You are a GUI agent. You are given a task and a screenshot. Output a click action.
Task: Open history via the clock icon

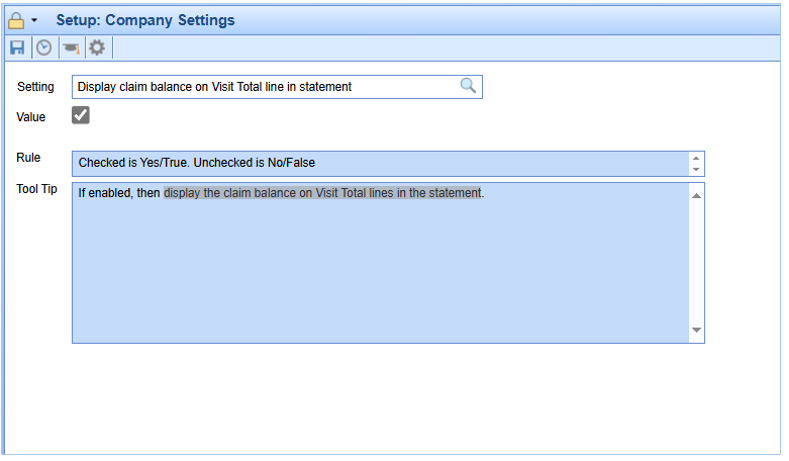point(44,48)
